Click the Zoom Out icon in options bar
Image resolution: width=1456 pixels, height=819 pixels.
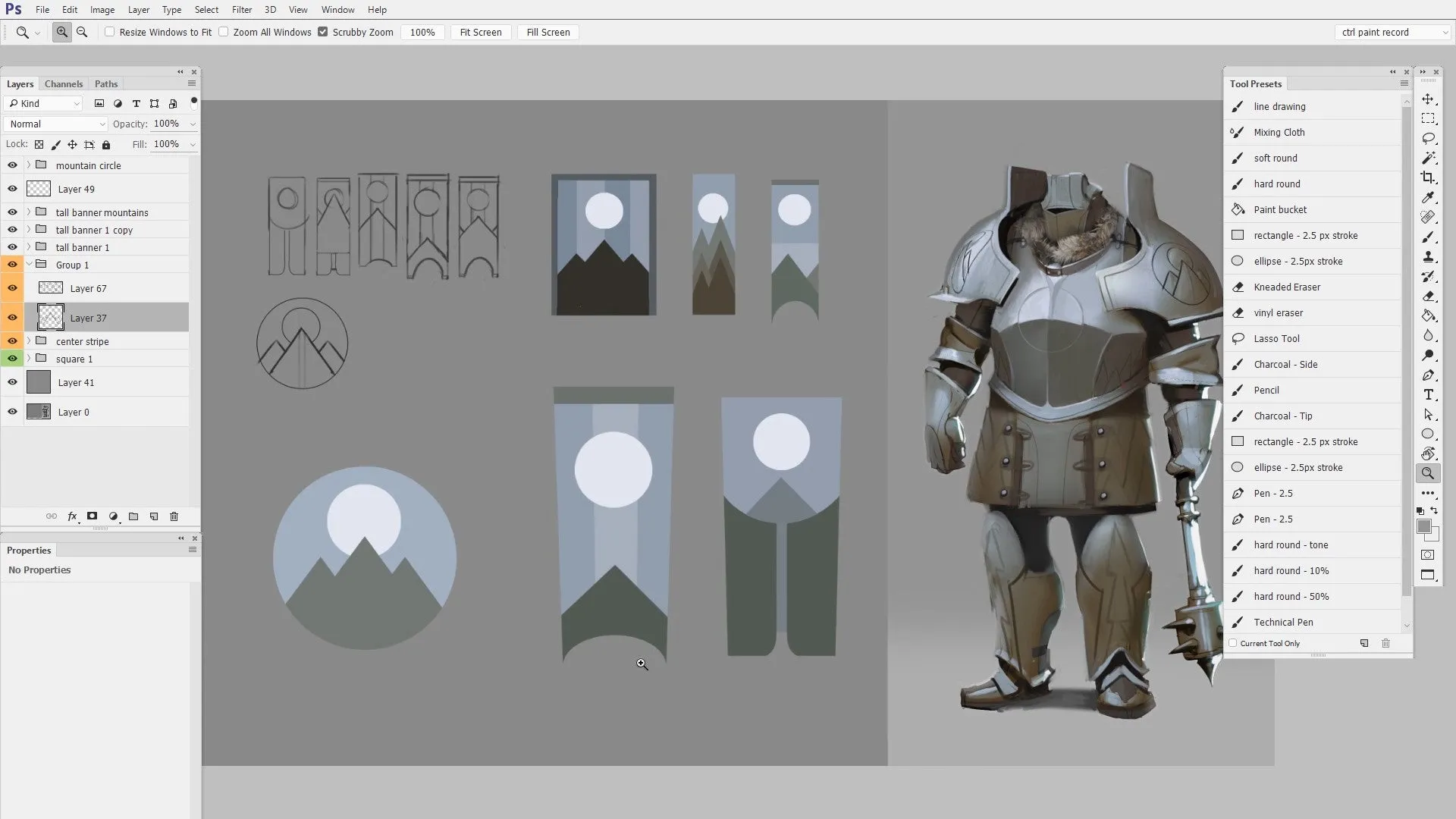click(x=82, y=32)
